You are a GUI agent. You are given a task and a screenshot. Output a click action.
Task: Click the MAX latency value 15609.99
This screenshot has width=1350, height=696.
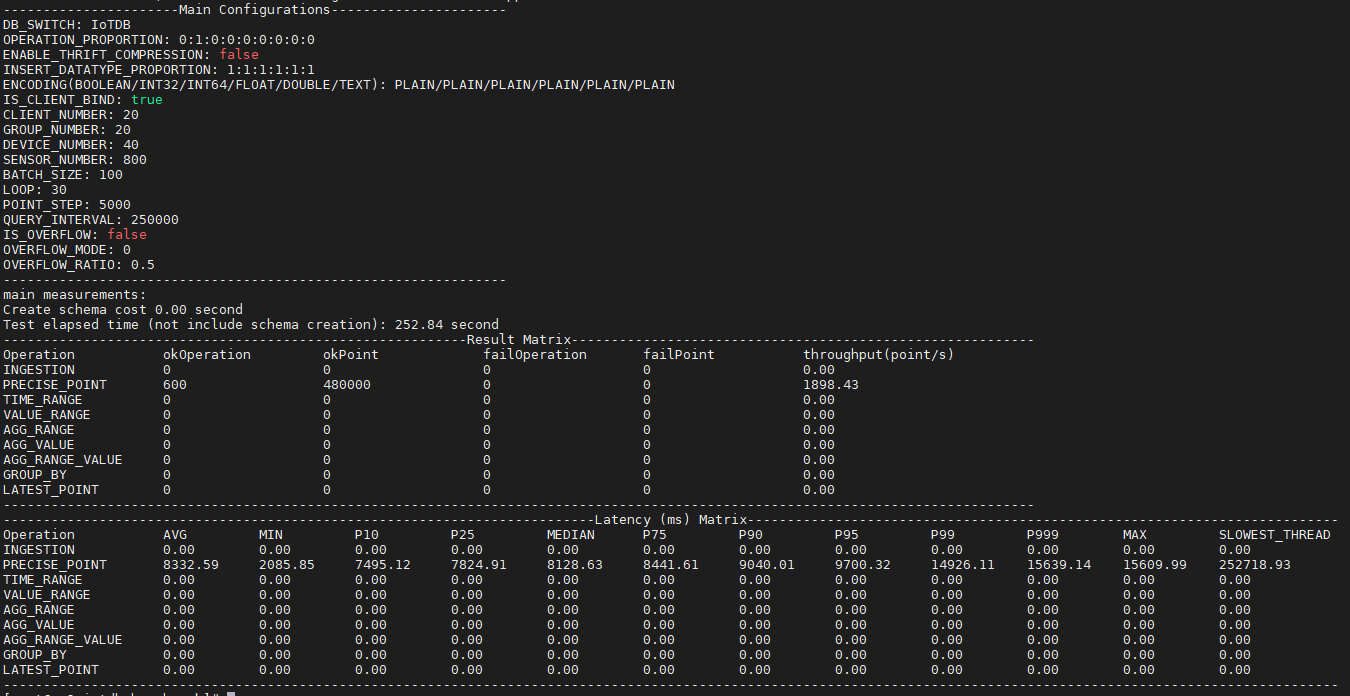[x=1155, y=565]
